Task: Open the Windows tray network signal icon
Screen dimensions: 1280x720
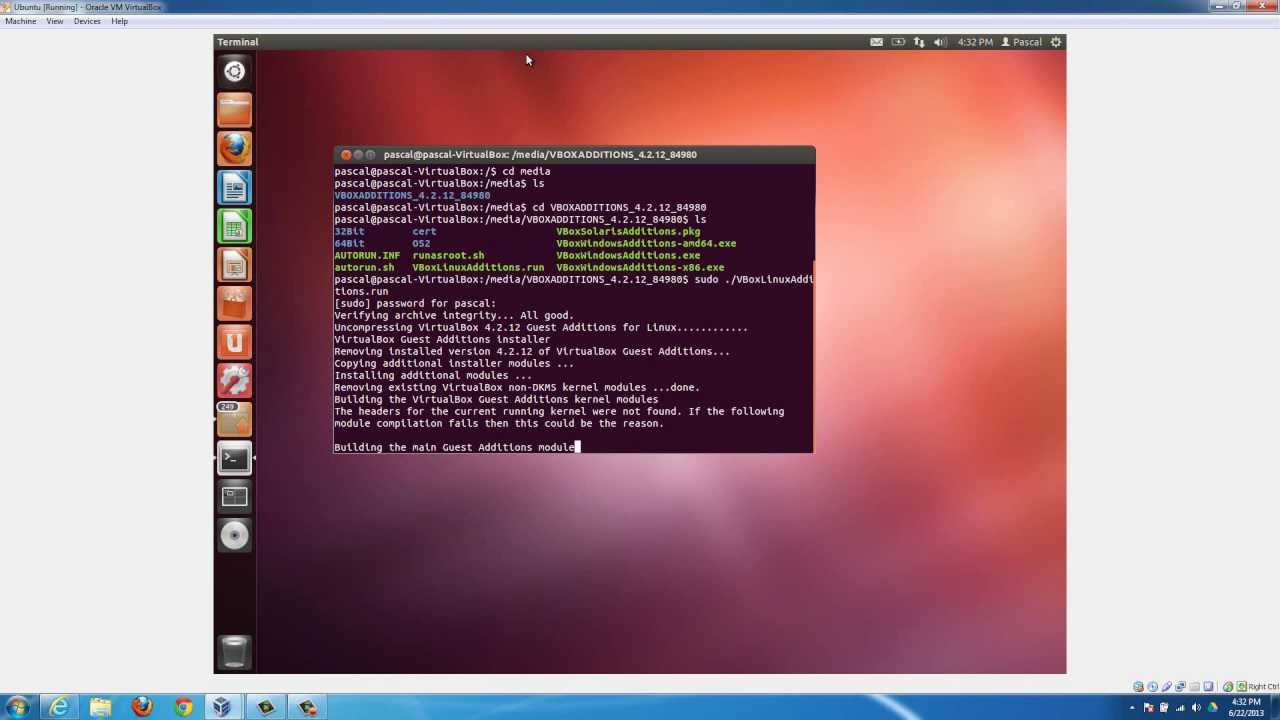Action: point(1180,708)
